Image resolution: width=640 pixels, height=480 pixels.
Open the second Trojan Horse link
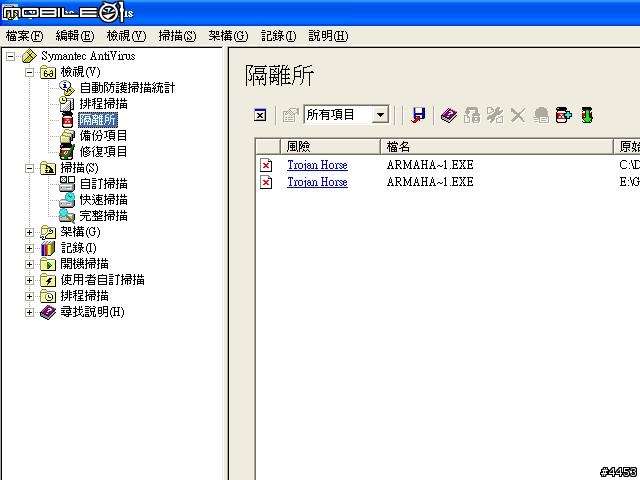[x=317, y=182]
